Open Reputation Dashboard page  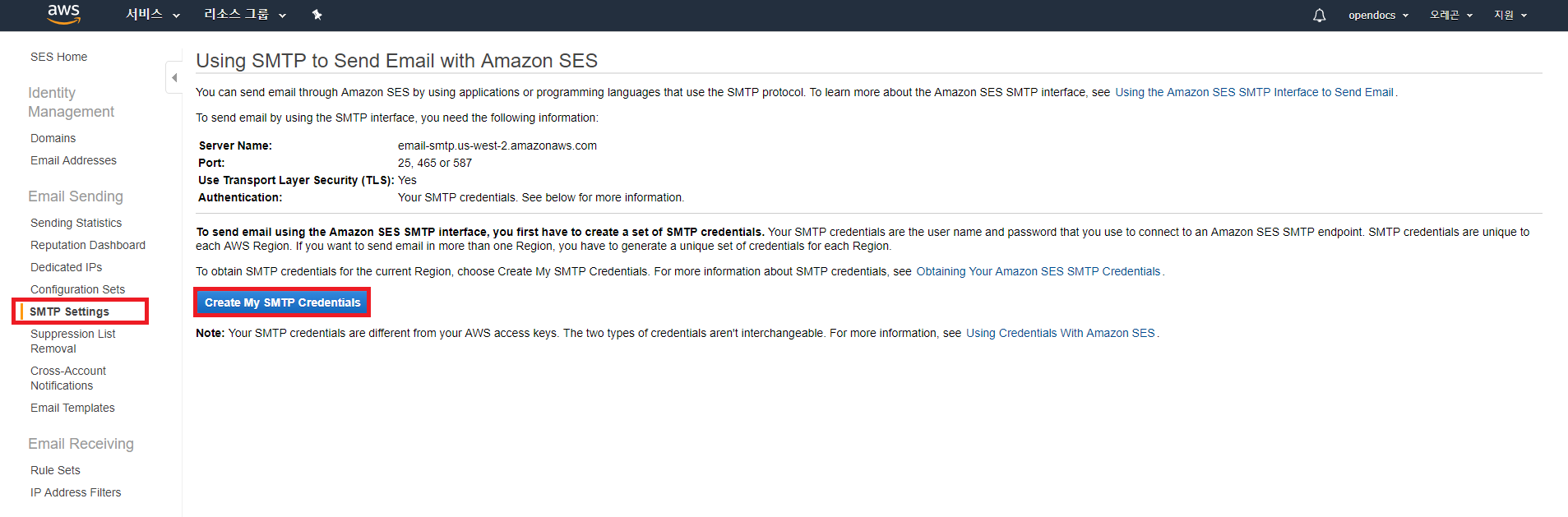coord(88,245)
